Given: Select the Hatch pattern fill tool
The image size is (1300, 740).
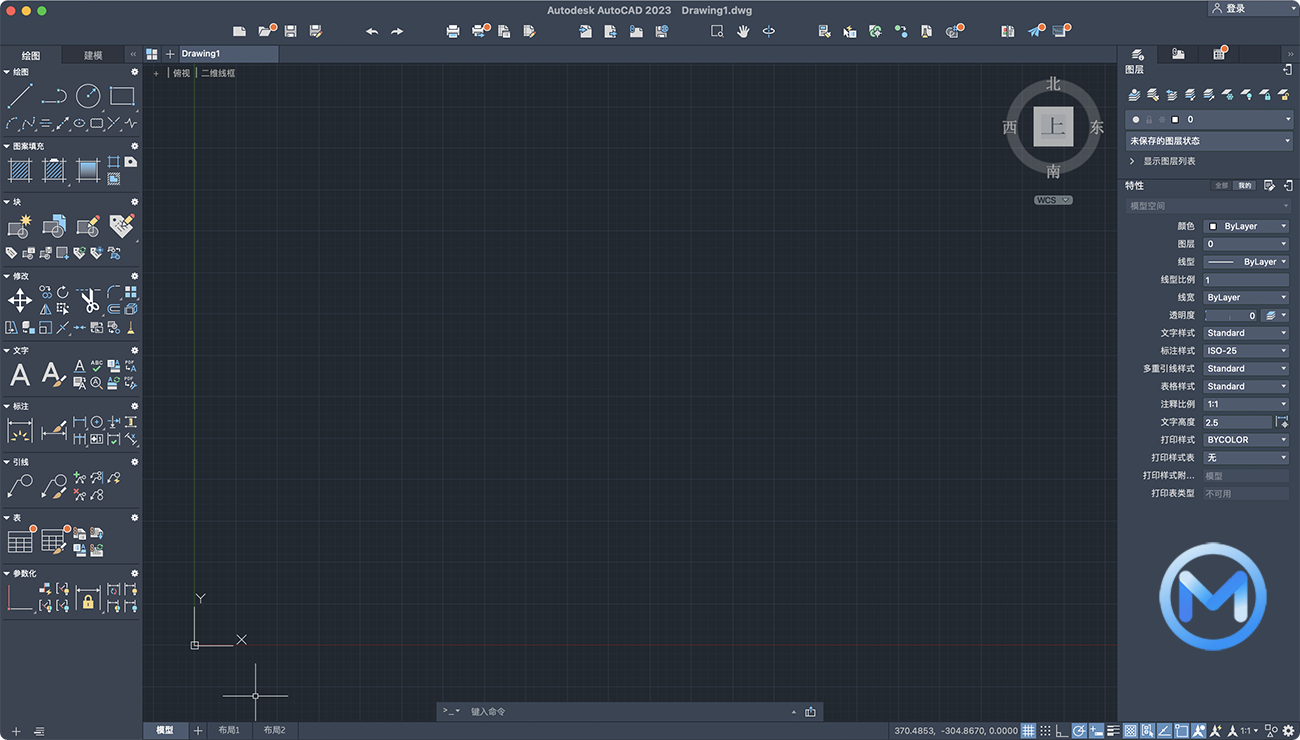Looking at the screenshot, I should coord(20,170).
